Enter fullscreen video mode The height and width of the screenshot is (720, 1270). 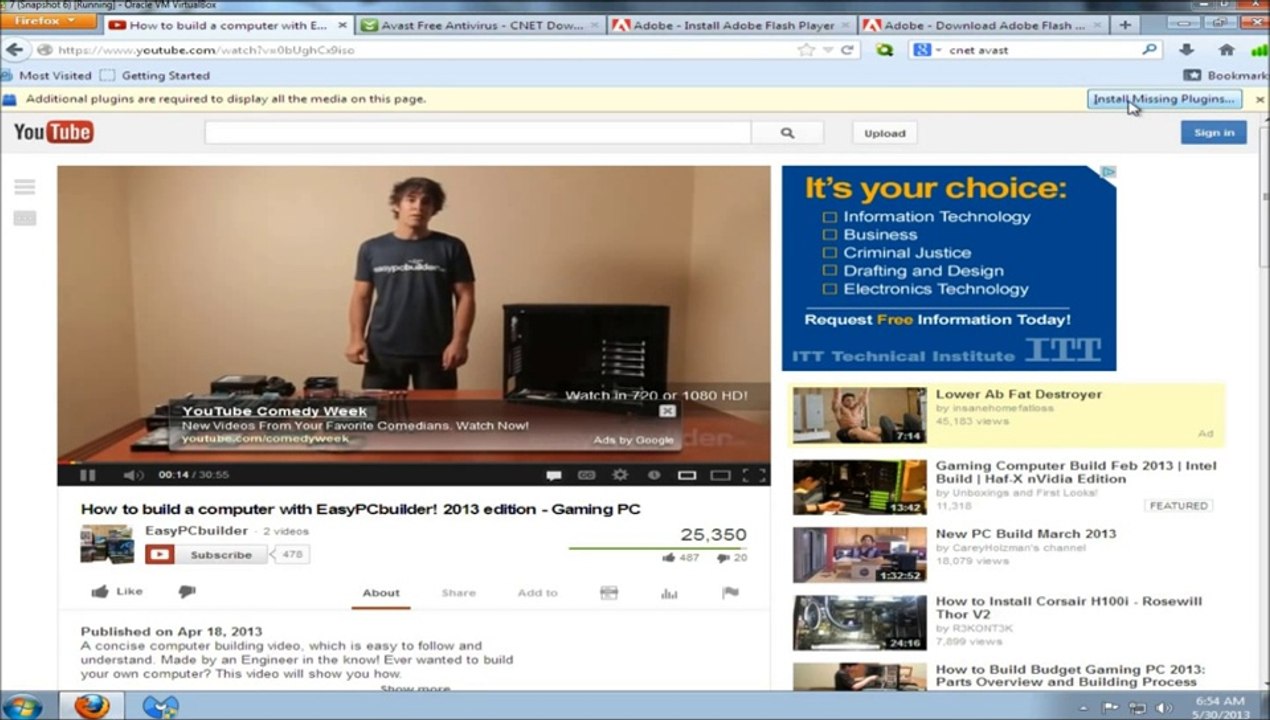click(755, 475)
